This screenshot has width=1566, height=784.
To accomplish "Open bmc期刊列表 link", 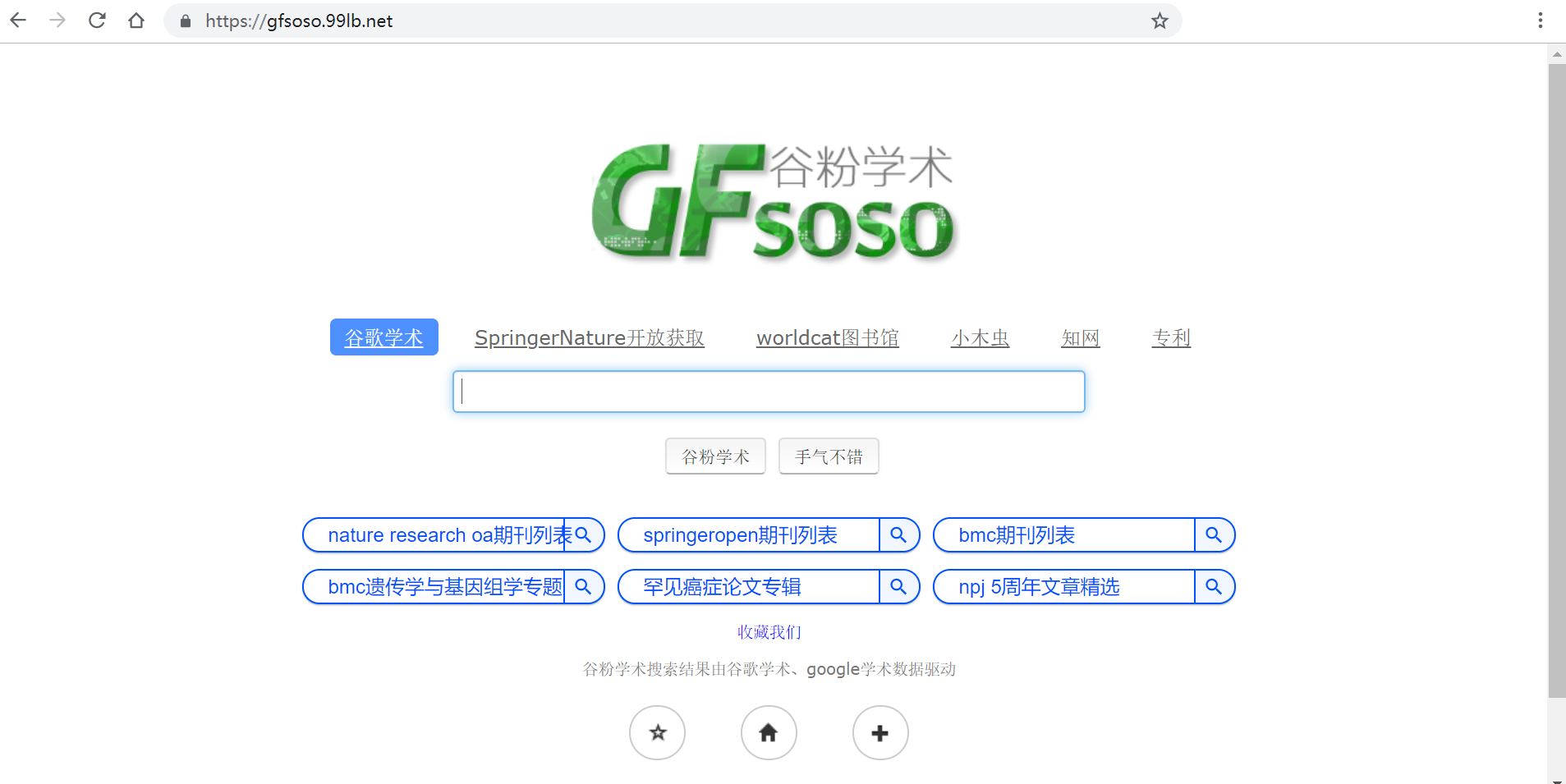I will pos(1017,535).
